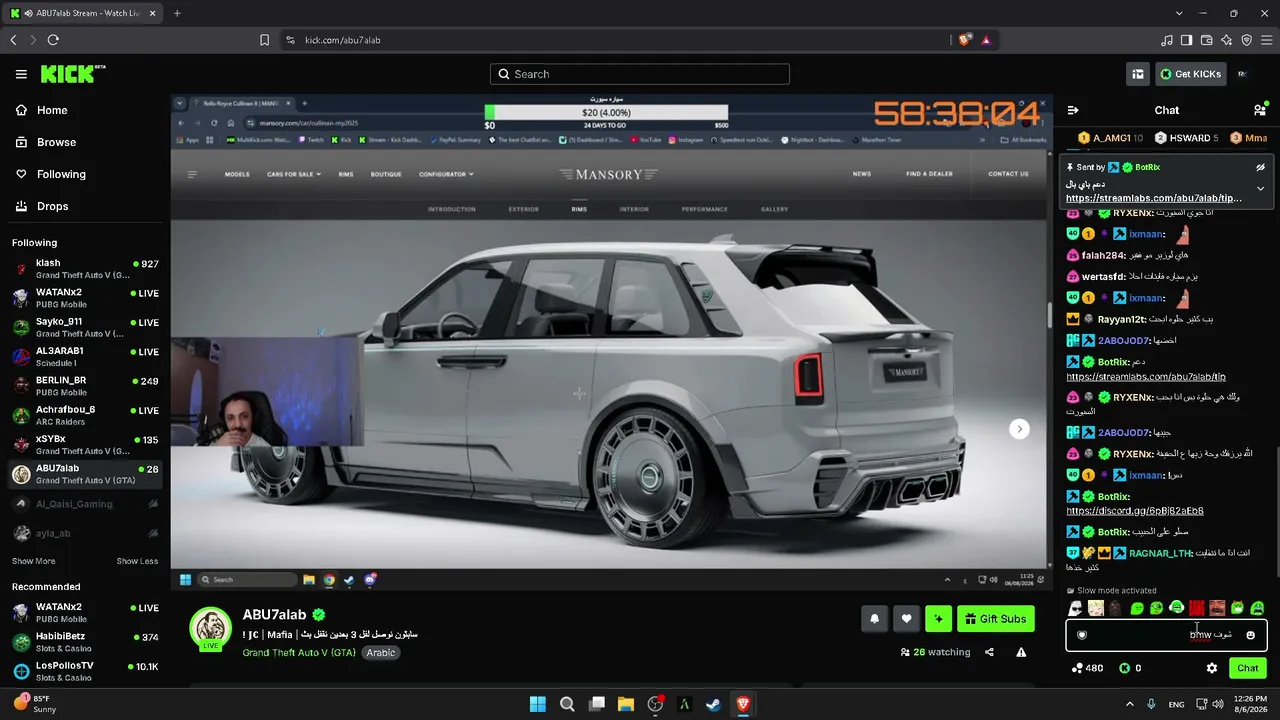This screenshot has width=1280, height=720.
Task: Open chat settings gear
Action: click(x=1212, y=668)
